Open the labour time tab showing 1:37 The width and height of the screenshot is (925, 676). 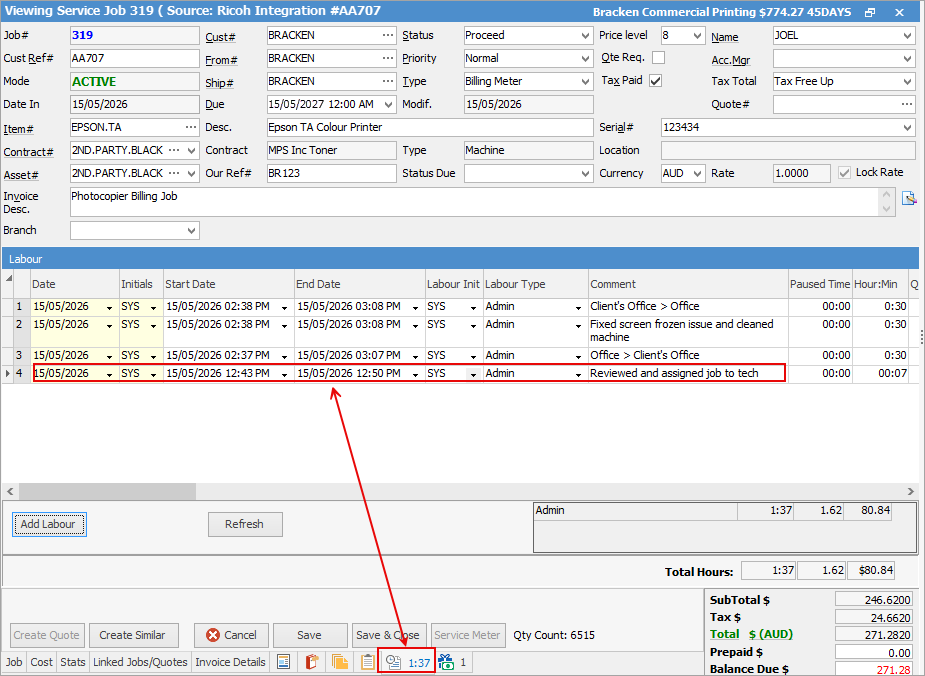(408, 662)
